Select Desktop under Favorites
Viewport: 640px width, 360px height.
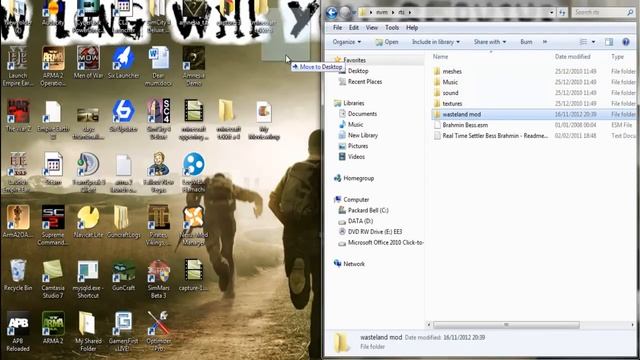click(358, 71)
